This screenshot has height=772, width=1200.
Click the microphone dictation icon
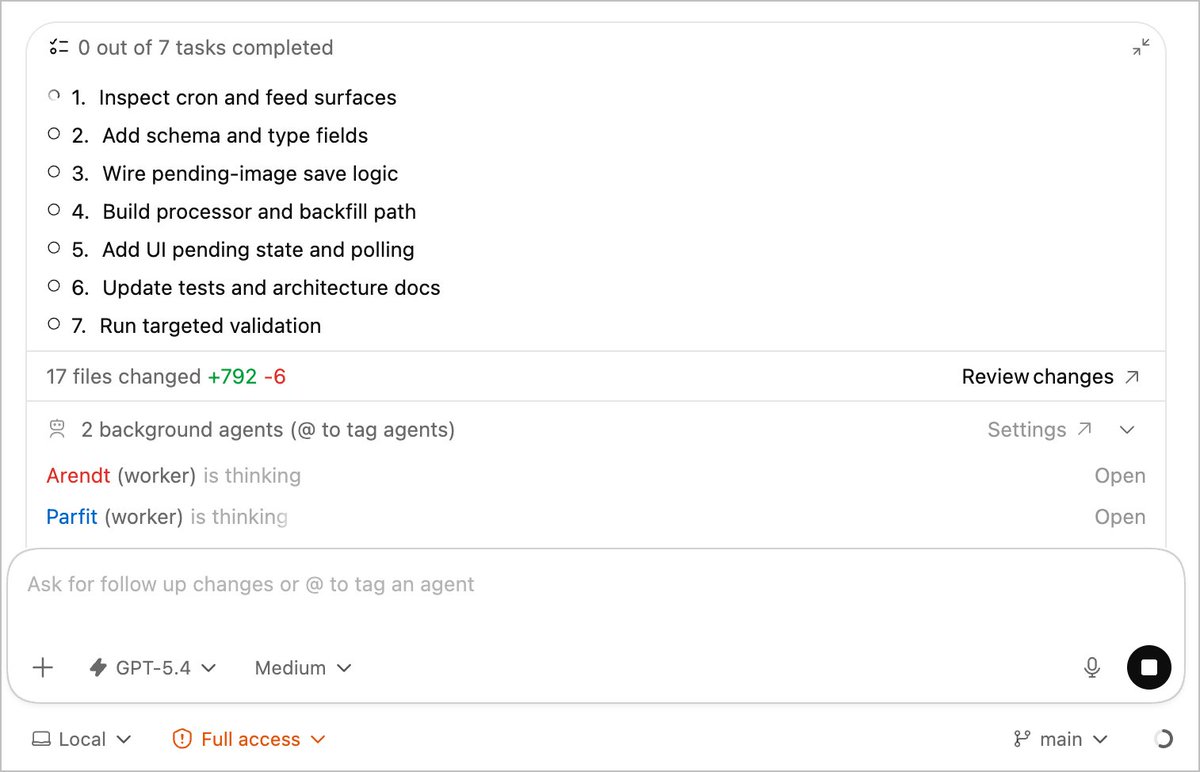pos(1092,668)
